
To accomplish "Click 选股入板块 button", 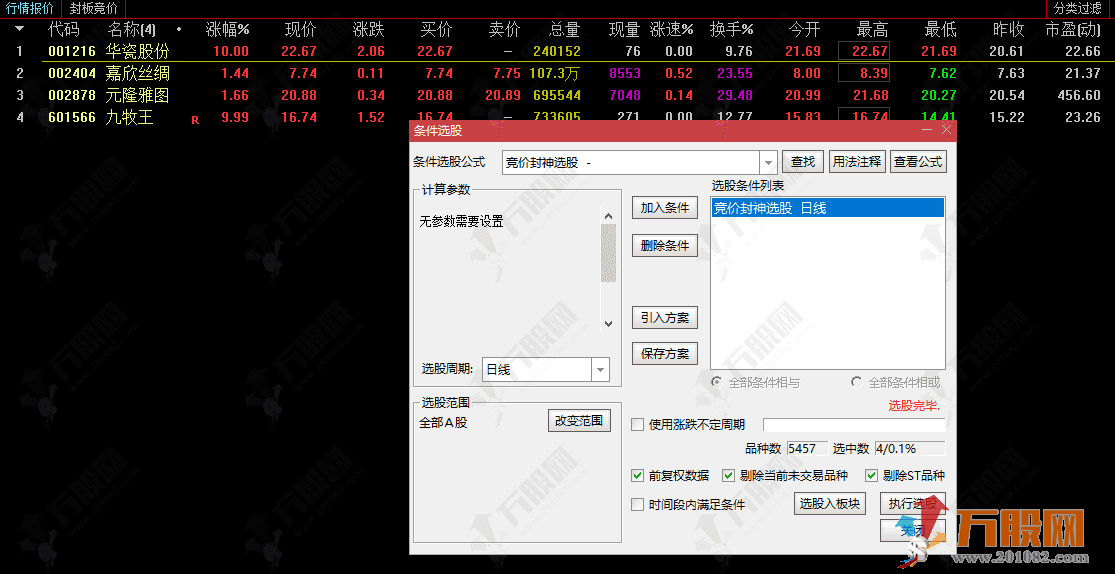I will [x=830, y=504].
